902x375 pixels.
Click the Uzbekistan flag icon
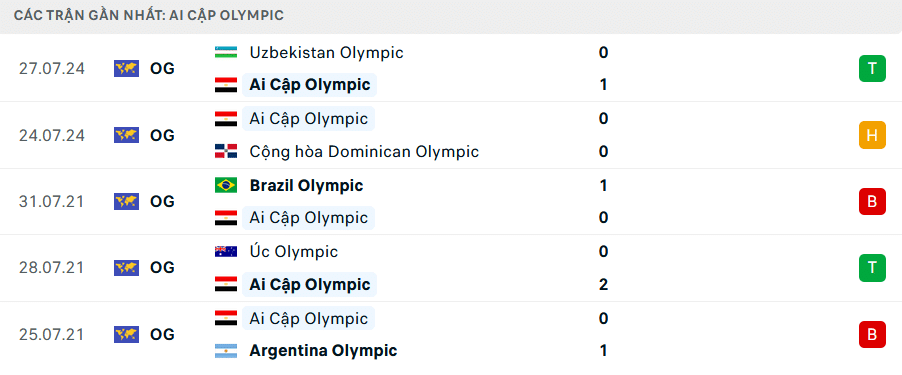[x=226, y=52]
